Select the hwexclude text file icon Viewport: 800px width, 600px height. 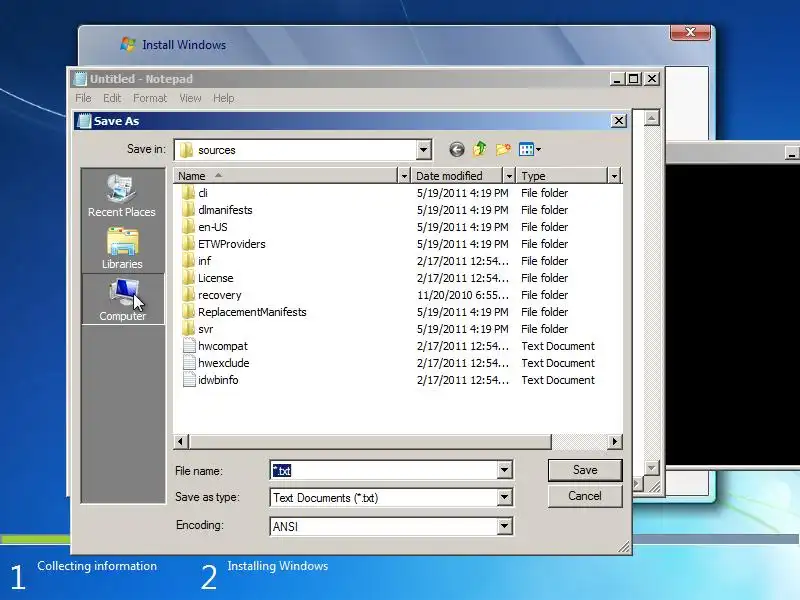pyautogui.click(x=189, y=363)
